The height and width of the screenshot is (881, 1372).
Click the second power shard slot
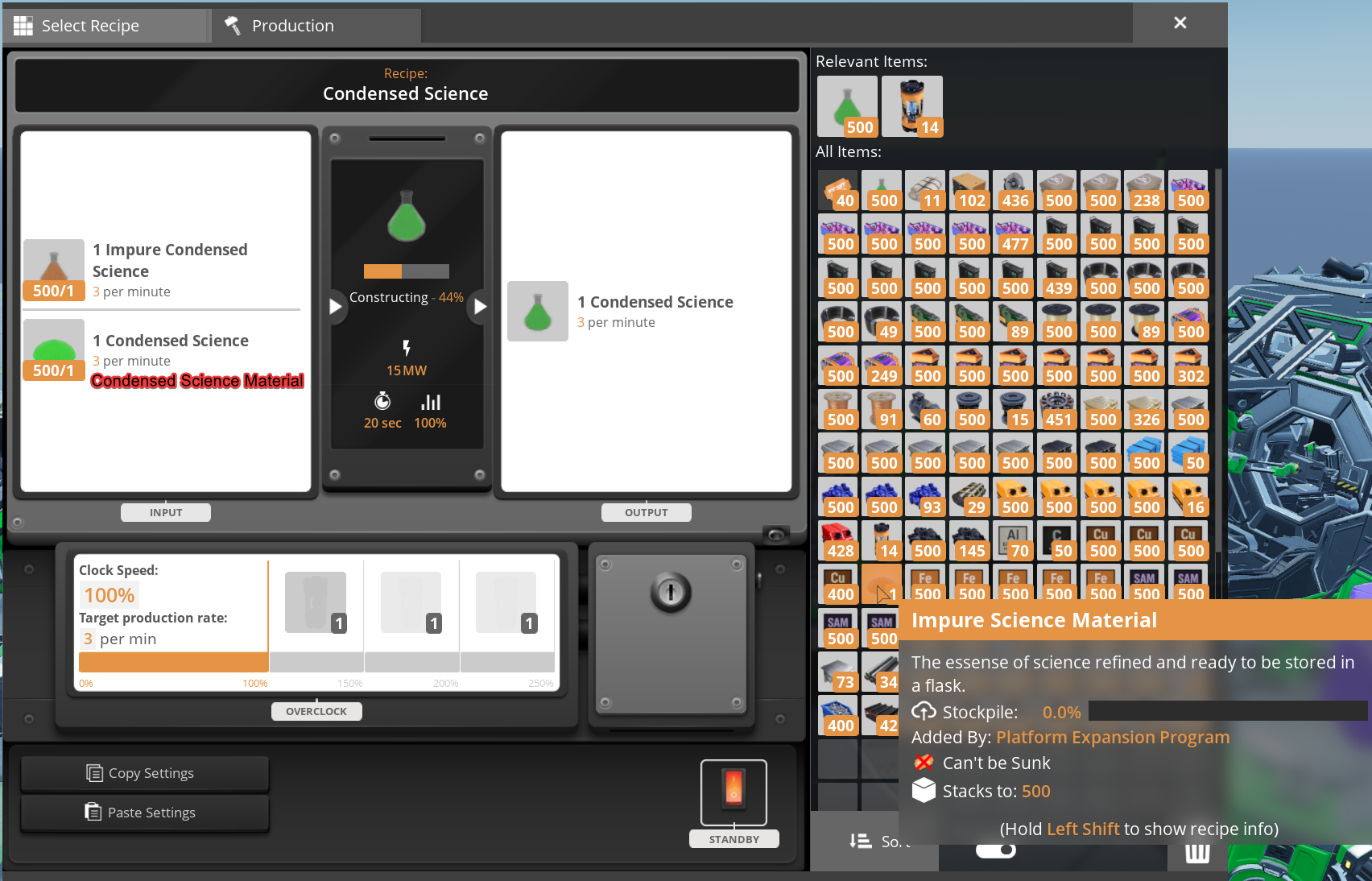pyautogui.click(x=411, y=602)
